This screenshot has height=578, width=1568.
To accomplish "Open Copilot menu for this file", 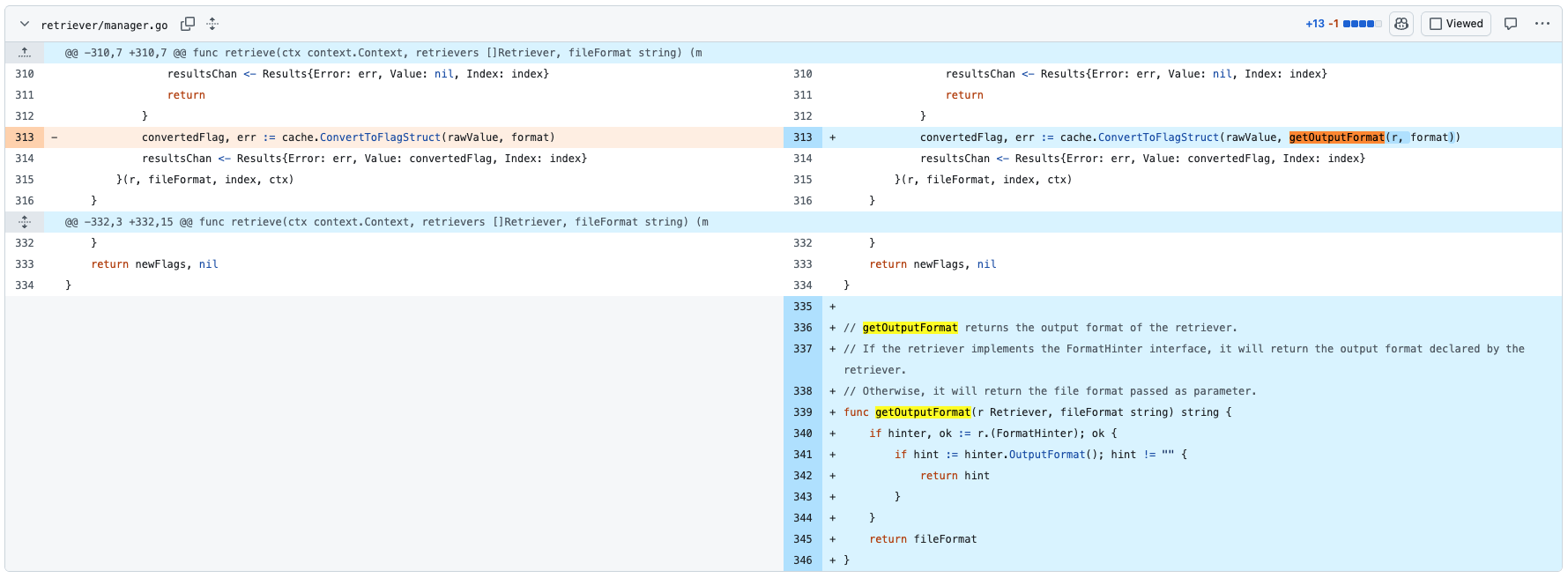I will coord(1401,24).
